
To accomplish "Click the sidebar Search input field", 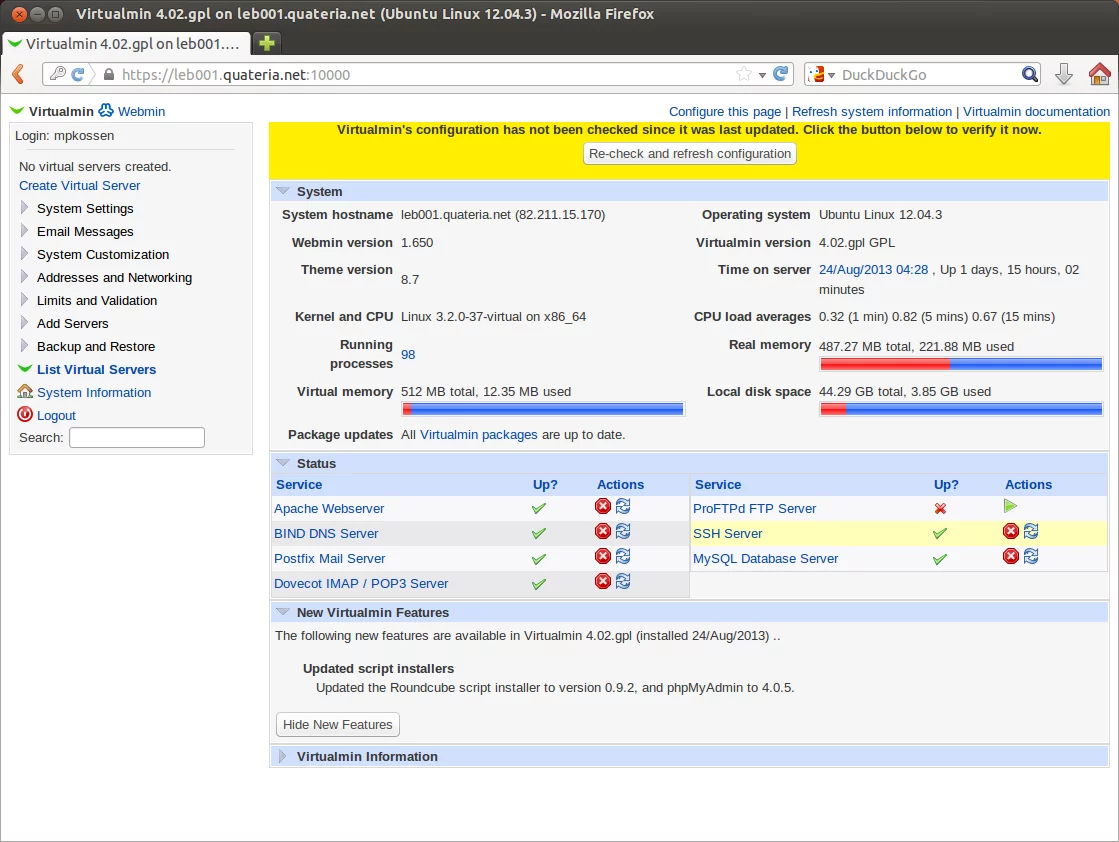I will 137,437.
